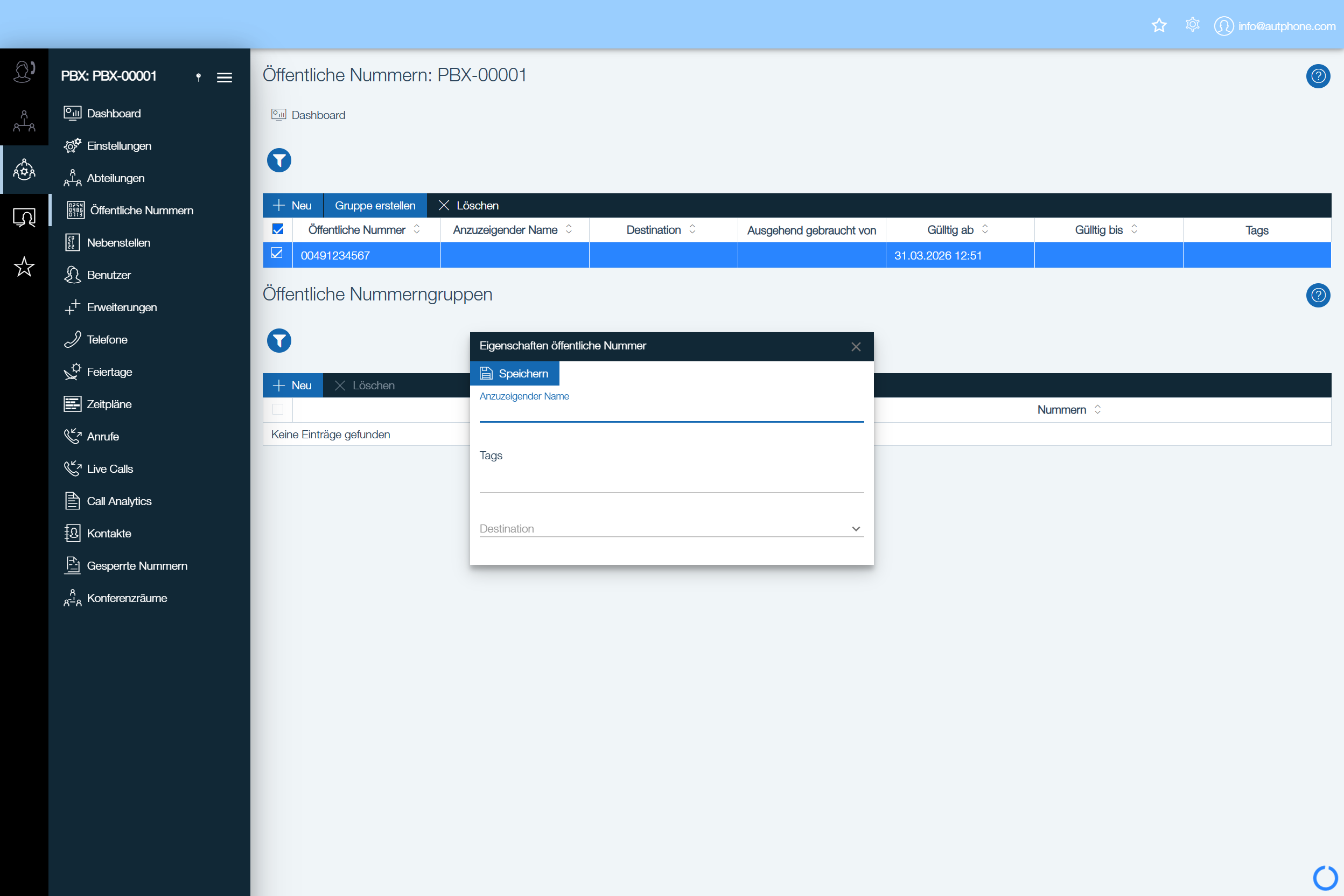Viewport: 1344px width, 896px height.
Task: Uncheck the row checkbox for 00491234567
Action: (x=277, y=253)
